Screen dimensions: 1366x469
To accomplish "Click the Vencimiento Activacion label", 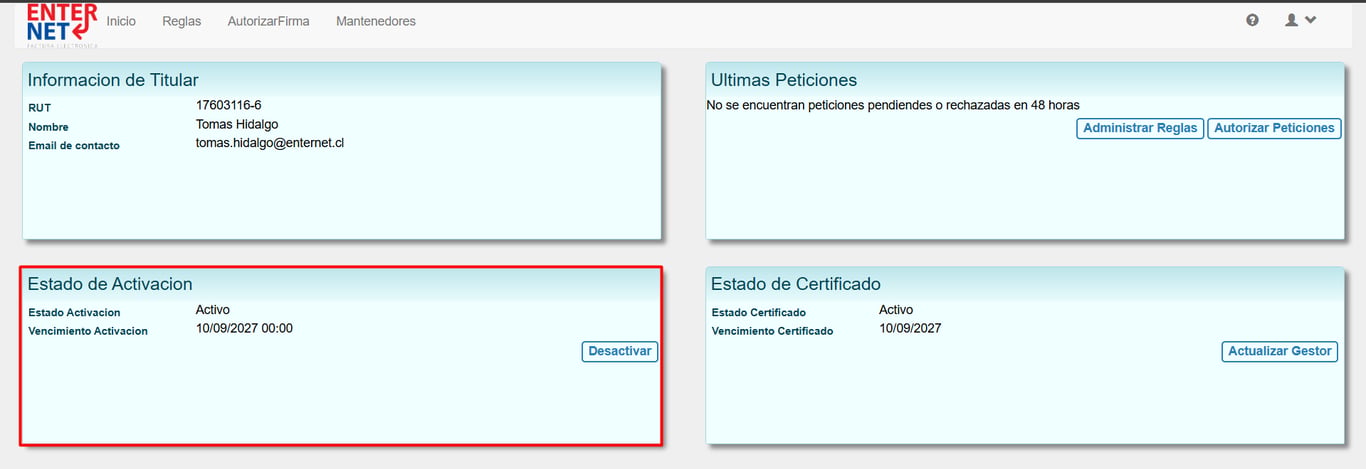I will [88, 331].
